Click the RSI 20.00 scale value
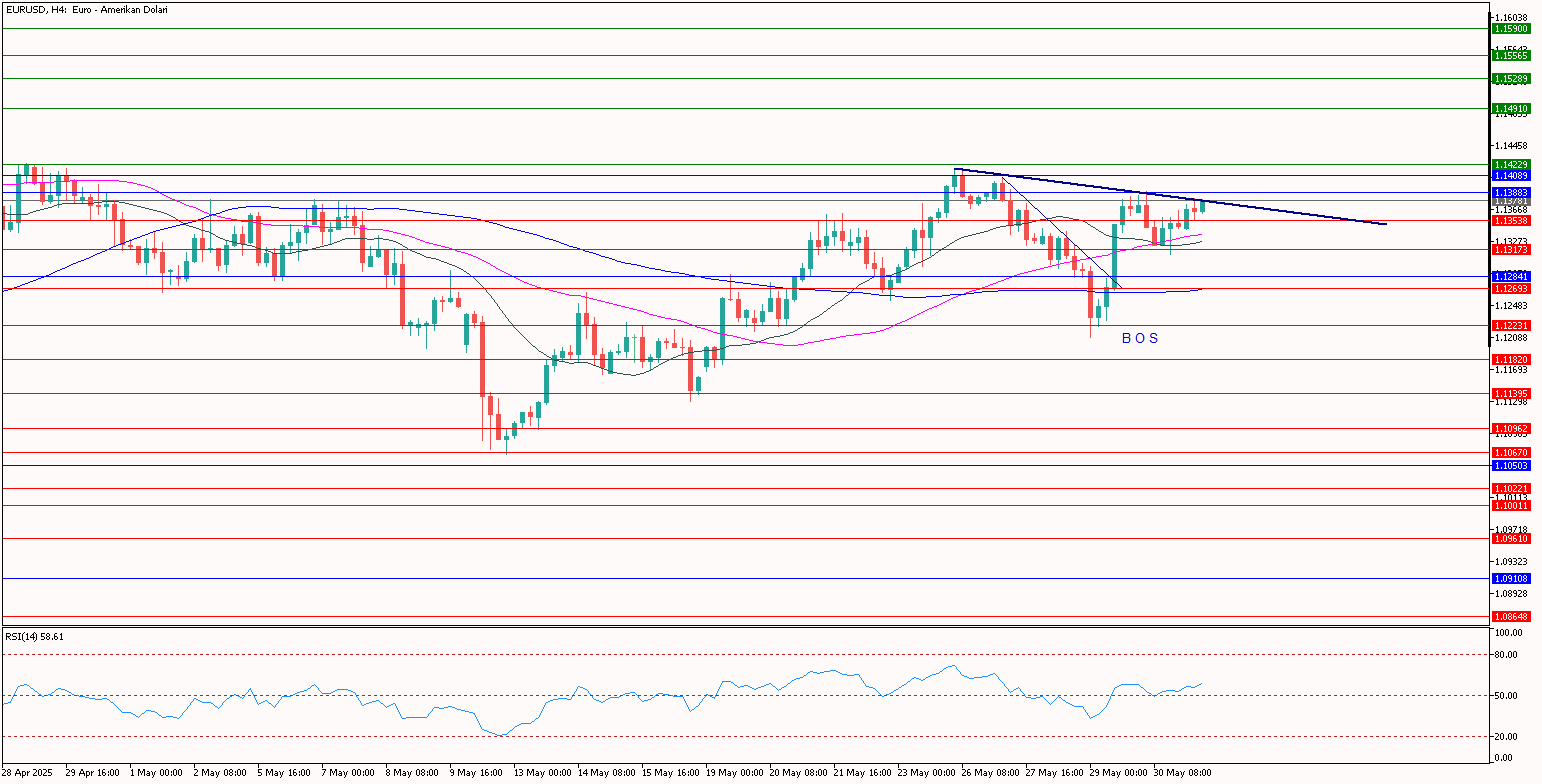This screenshot has width=1542, height=784. click(x=1508, y=737)
